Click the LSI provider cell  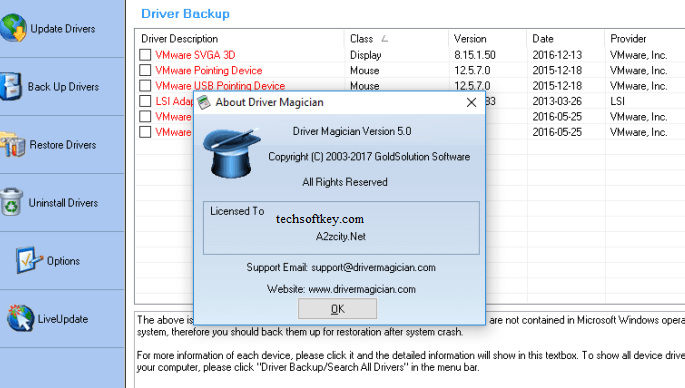[617, 101]
